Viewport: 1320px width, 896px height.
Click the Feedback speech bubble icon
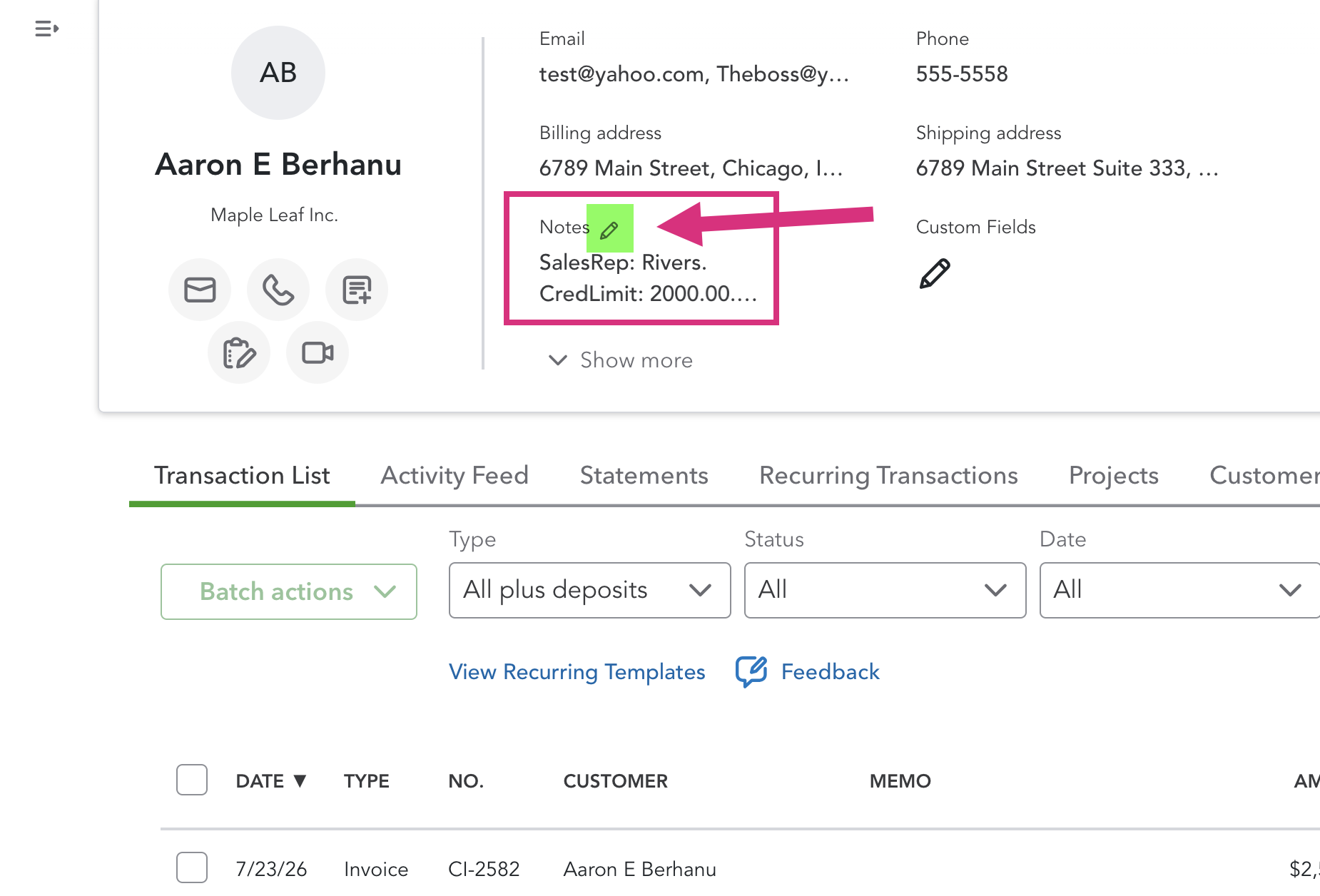click(751, 671)
